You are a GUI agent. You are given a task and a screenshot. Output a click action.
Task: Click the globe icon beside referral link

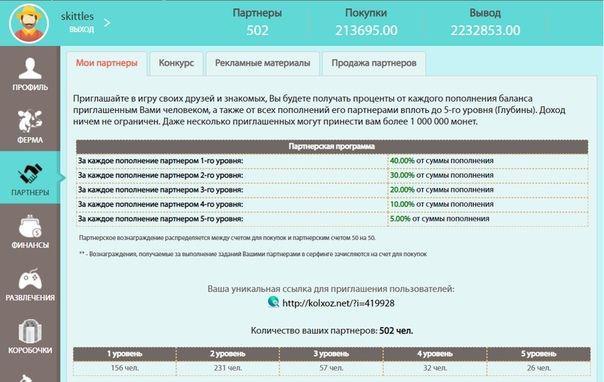[273, 302]
